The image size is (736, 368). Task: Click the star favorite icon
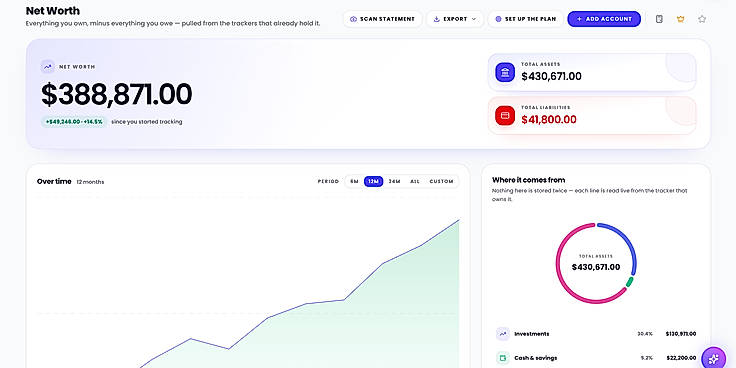[702, 19]
